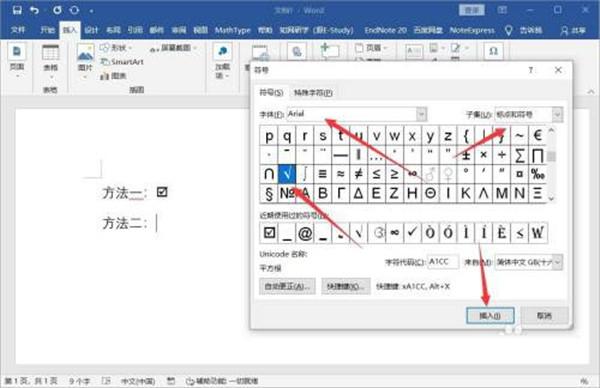Viewport: 600px width, 388px height.
Task: Click the symbol grid scroll down arrow
Action: (x=551, y=198)
